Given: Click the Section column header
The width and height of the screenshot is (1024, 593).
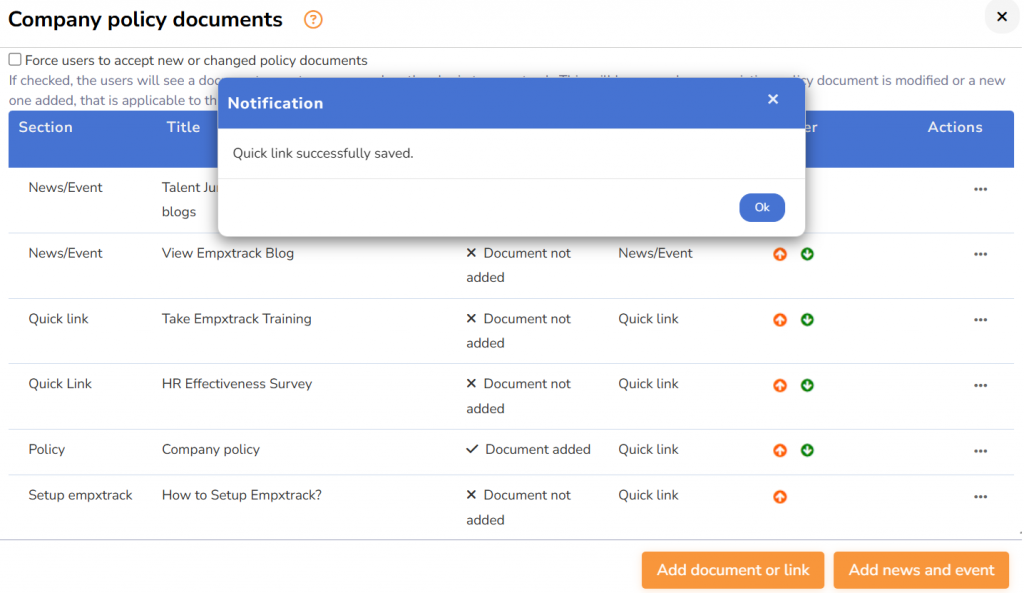Looking at the screenshot, I should [x=46, y=127].
